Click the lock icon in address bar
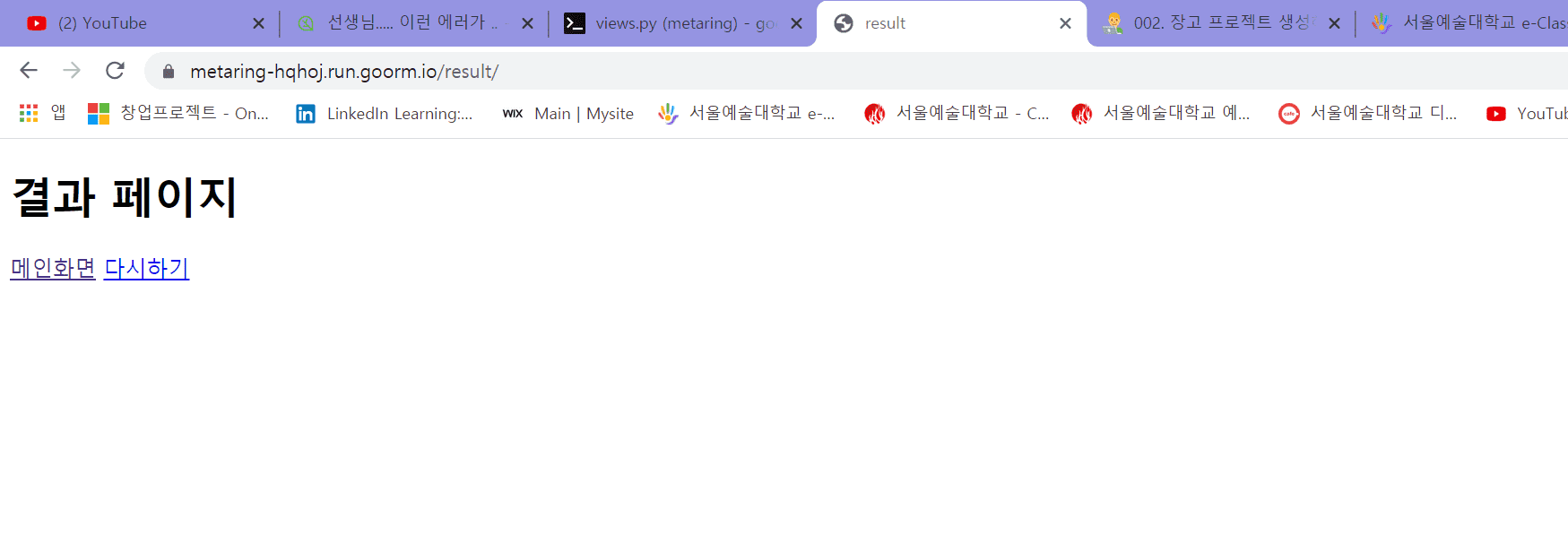This screenshot has width=1568, height=543. click(x=168, y=72)
